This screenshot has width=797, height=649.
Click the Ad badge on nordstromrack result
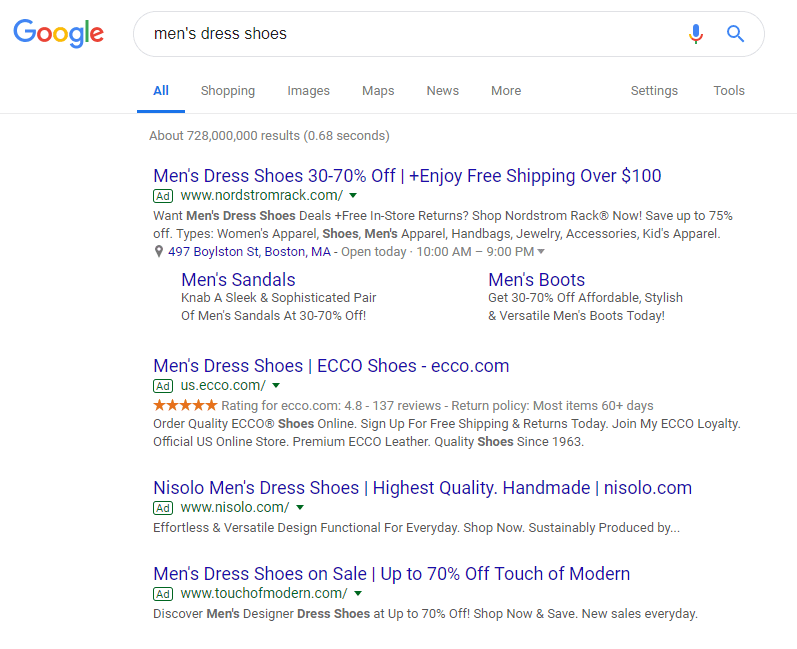coord(163,196)
